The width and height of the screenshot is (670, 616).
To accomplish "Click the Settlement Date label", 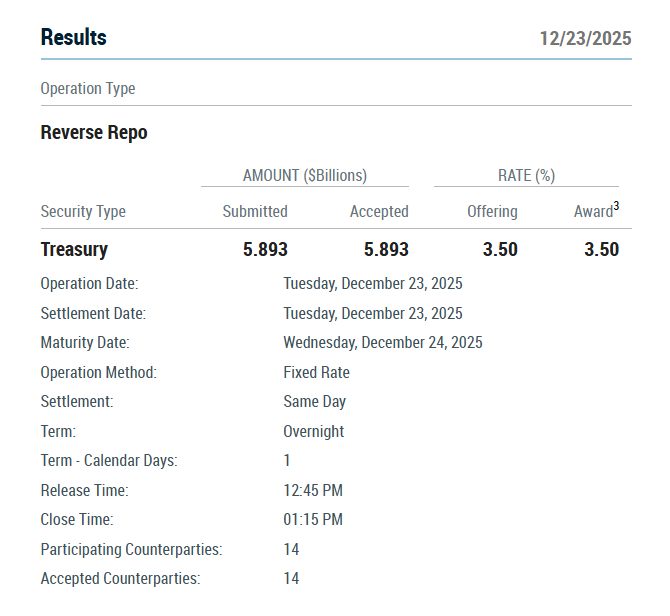I will tap(93, 314).
